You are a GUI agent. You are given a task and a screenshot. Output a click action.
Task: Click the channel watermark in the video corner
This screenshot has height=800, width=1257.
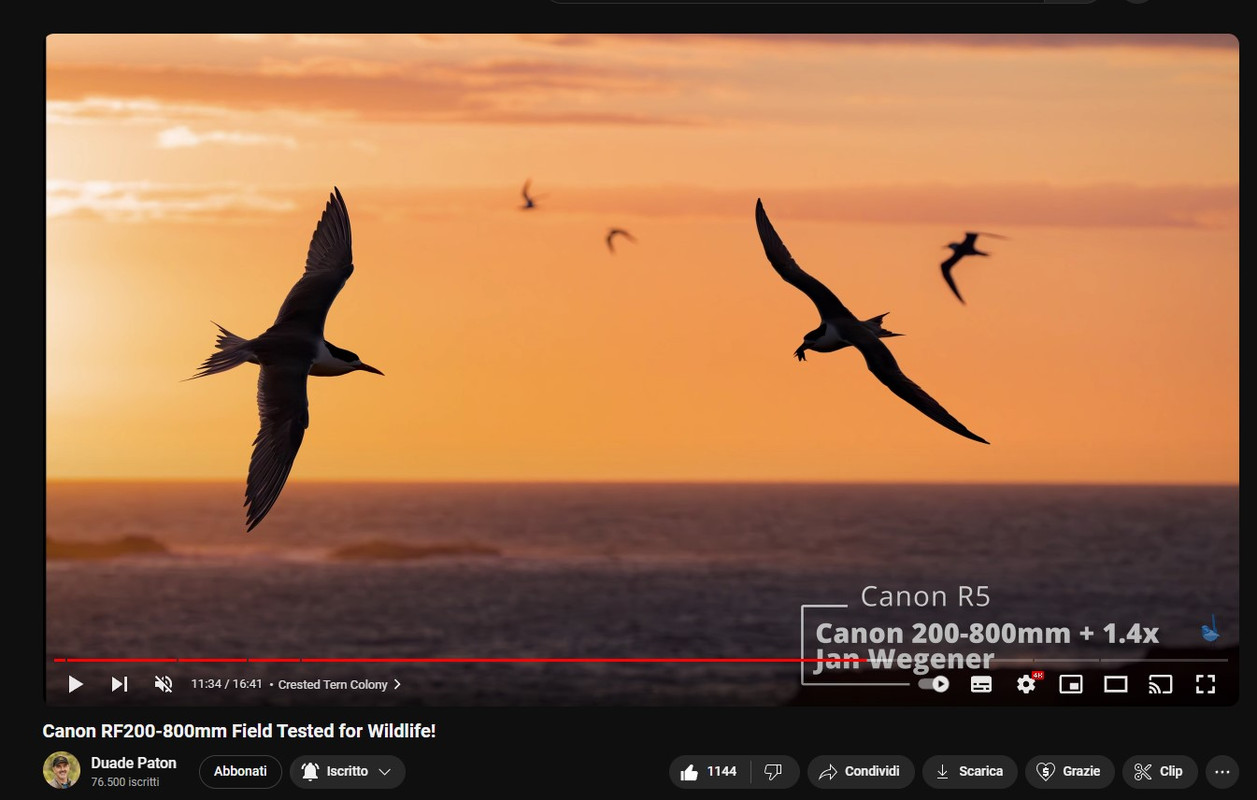pos(1210,629)
